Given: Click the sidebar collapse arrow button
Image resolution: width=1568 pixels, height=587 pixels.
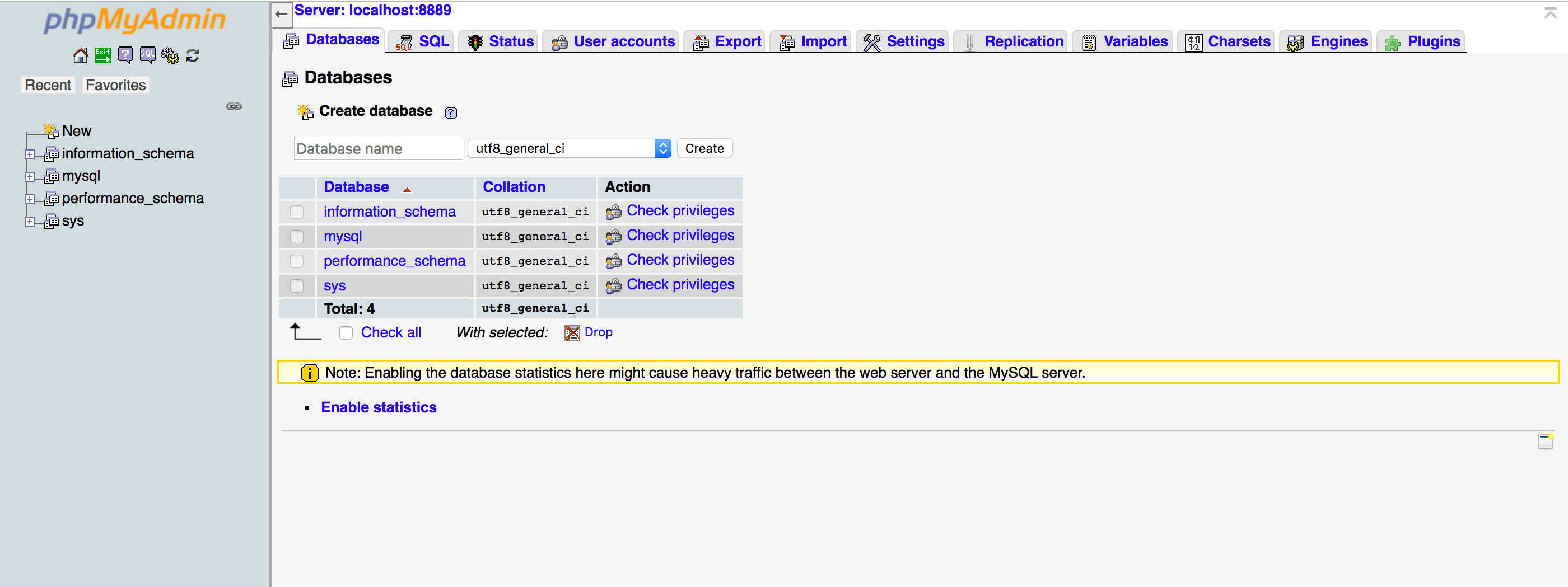Looking at the screenshot, I should 281,13.
